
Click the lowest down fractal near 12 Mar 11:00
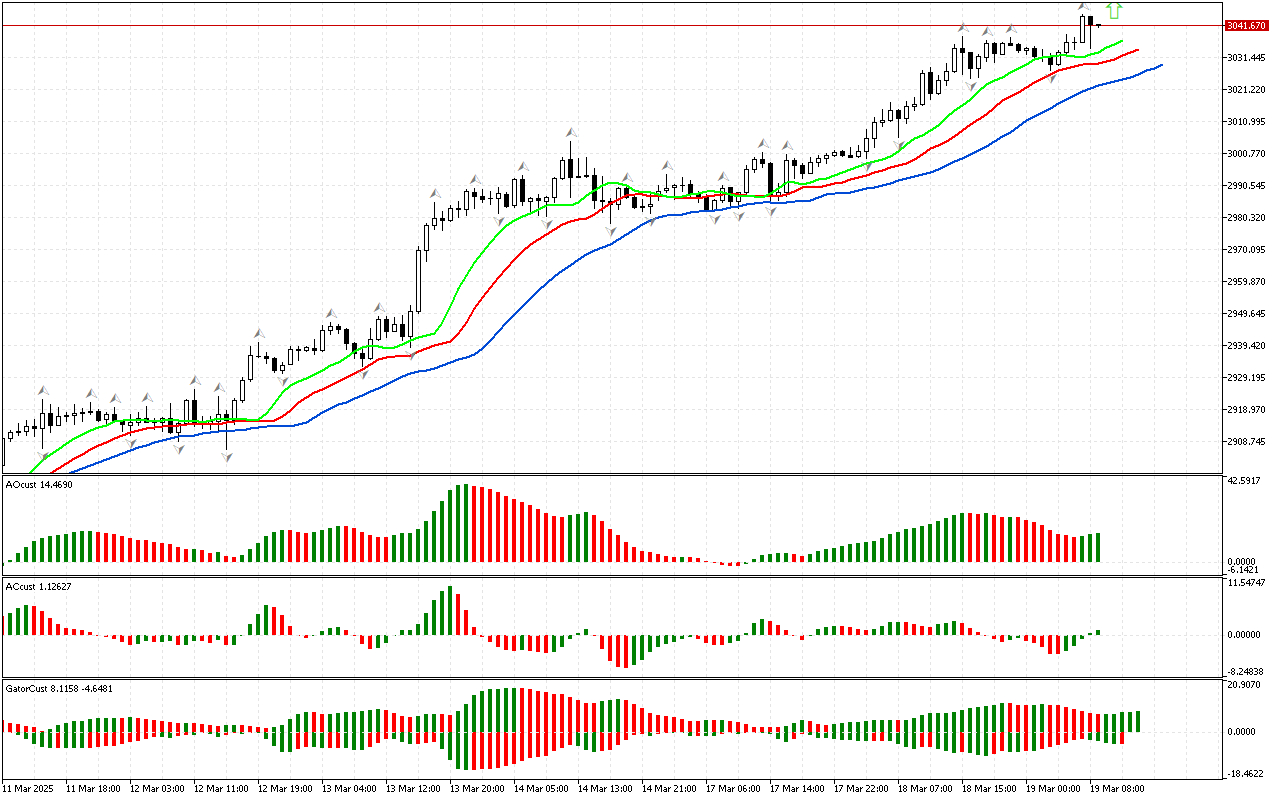click(227, 457)
